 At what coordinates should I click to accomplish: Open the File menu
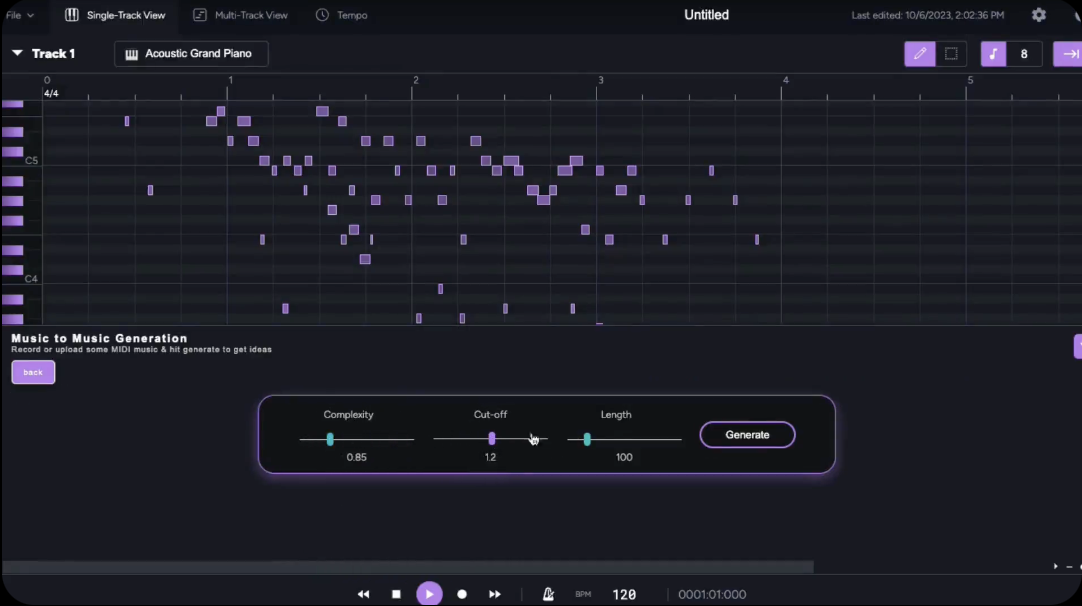coord(22,15)
